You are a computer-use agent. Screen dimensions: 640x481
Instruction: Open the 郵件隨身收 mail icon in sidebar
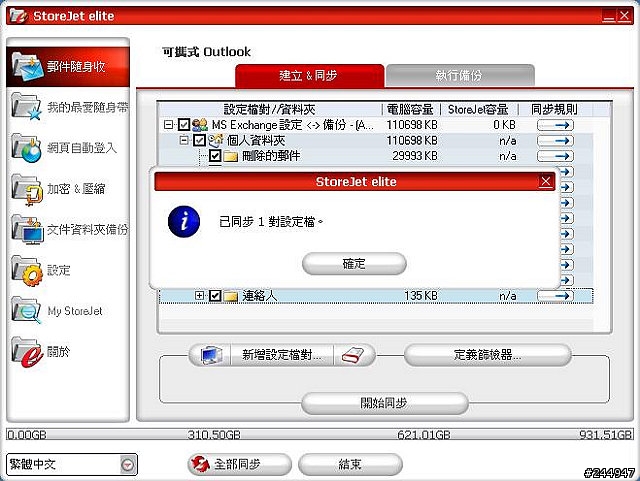point(27,66)
